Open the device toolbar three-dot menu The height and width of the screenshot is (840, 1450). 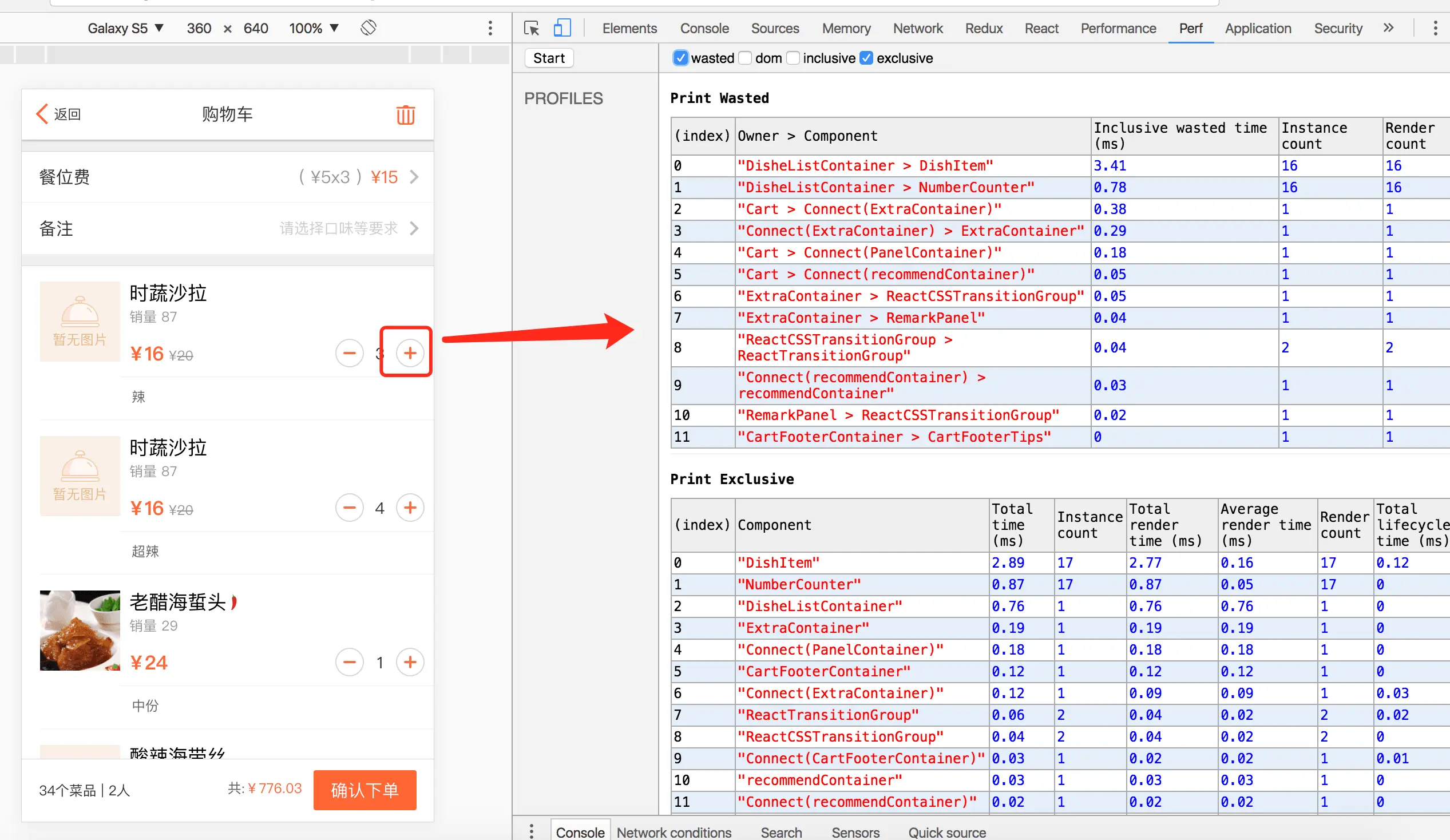tap(490, 28)
